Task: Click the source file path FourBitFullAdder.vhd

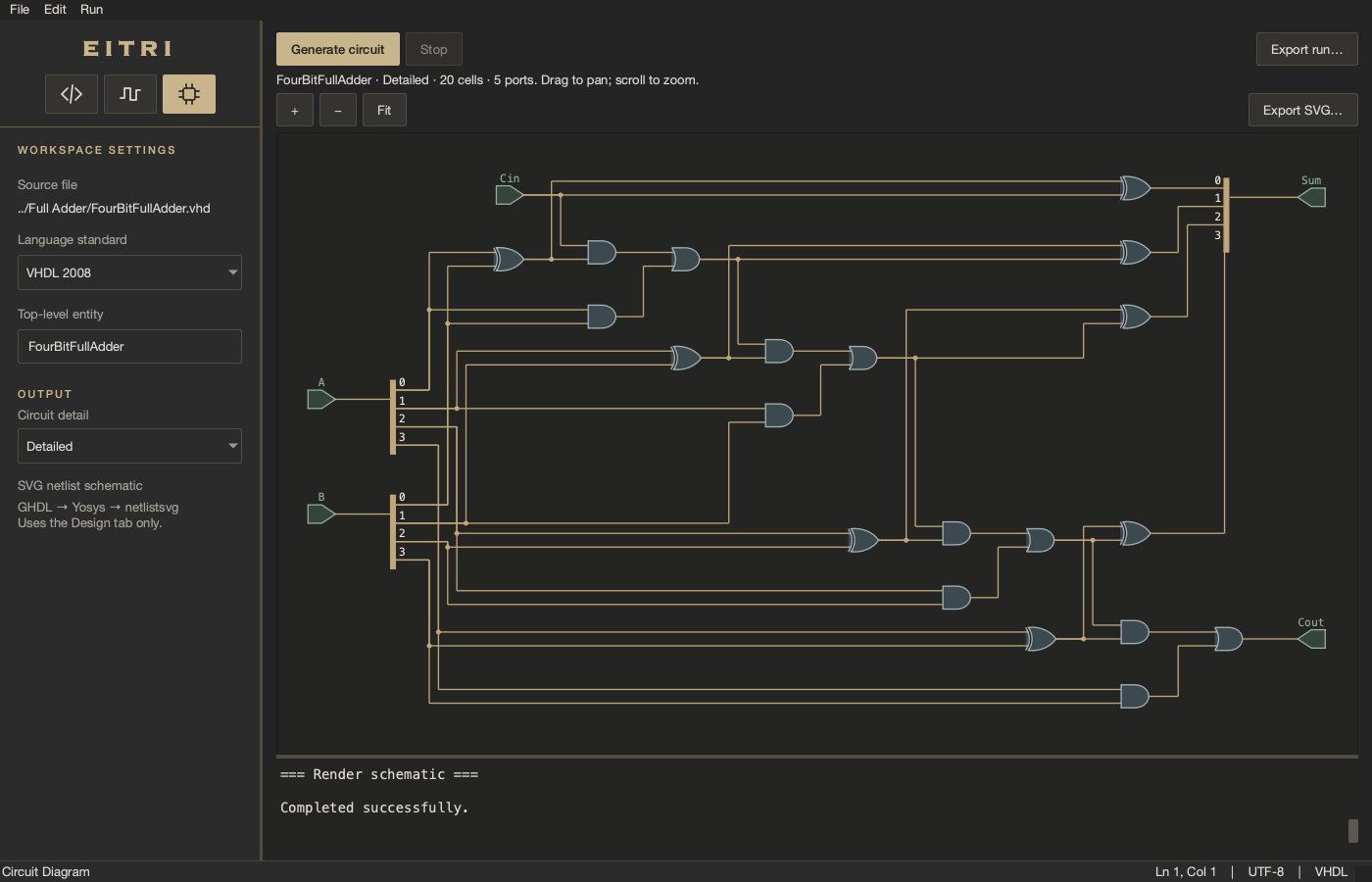Action: point(114,208)
